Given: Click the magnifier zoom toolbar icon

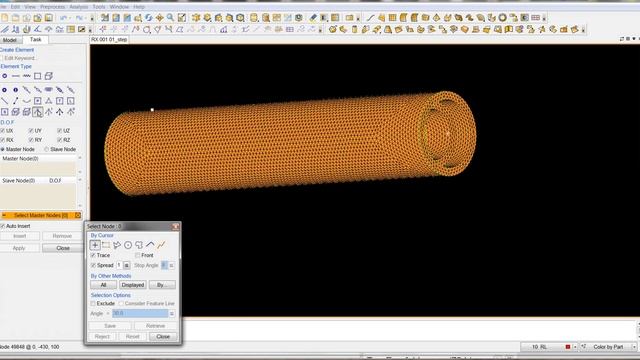Looking at the screenshot, I should click(x=171, y=18).
